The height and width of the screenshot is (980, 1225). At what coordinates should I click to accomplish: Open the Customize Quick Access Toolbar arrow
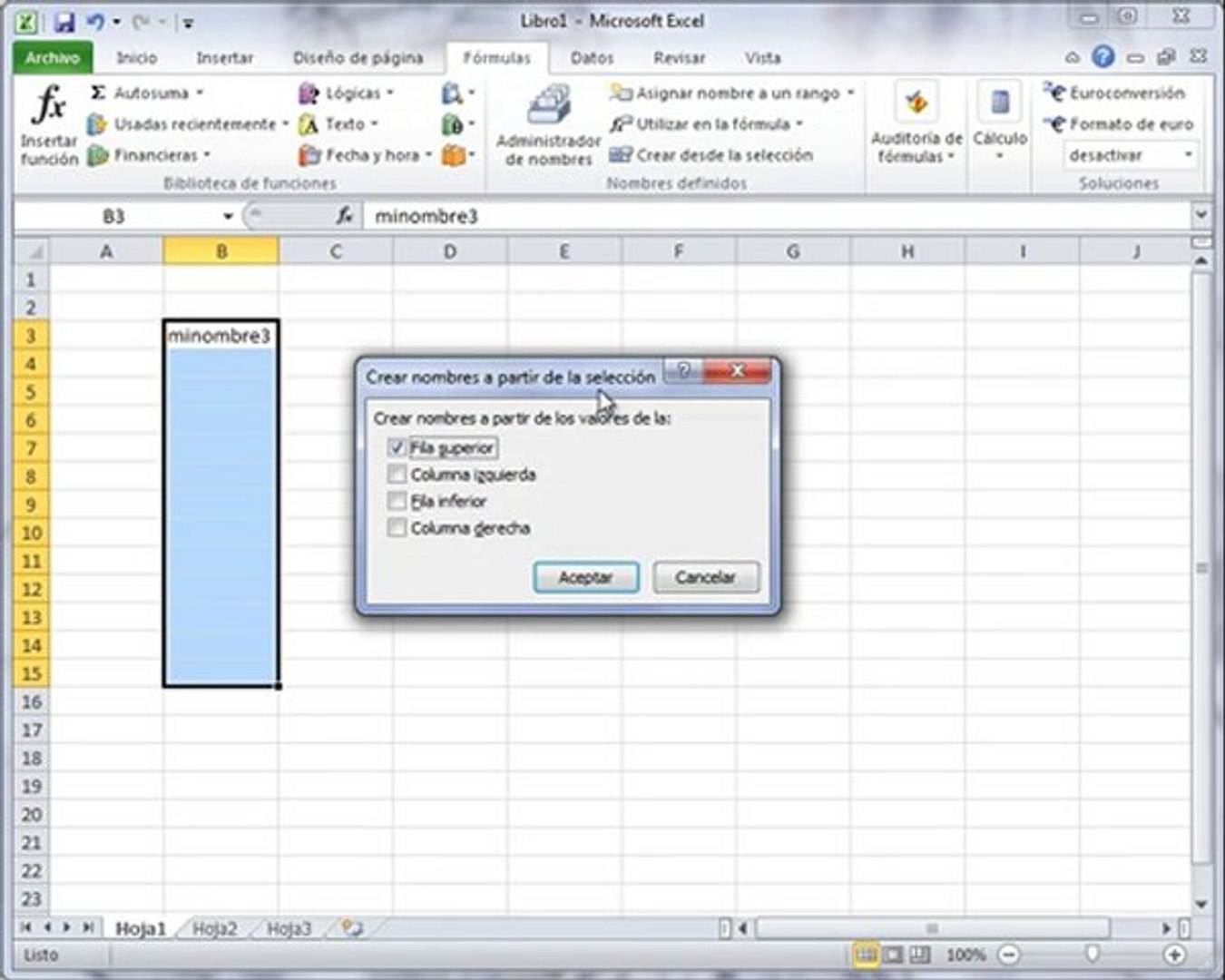click(189, 24)
